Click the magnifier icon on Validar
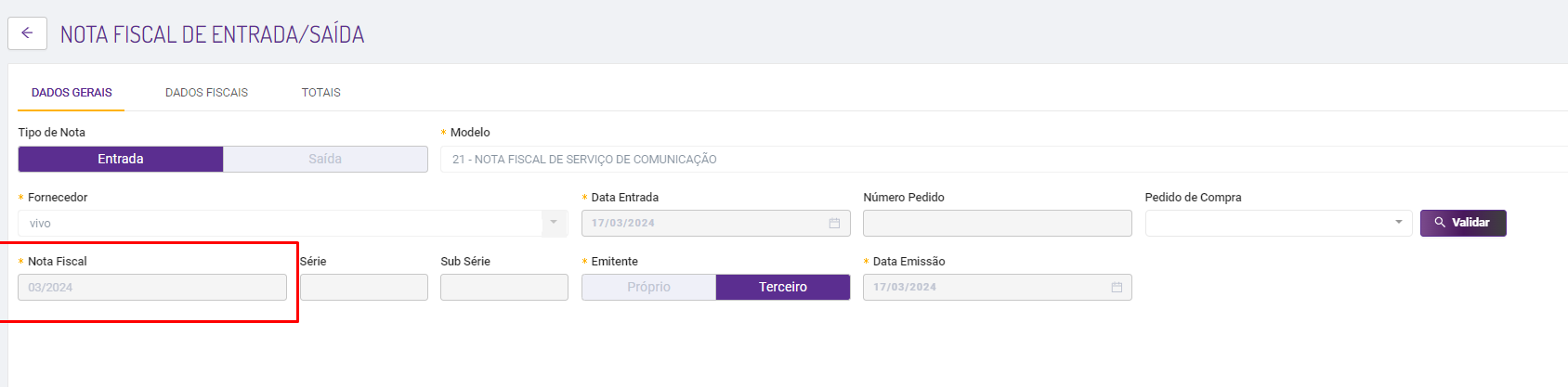This screenshot has height=387, width=1568. tap(1440, 223)
